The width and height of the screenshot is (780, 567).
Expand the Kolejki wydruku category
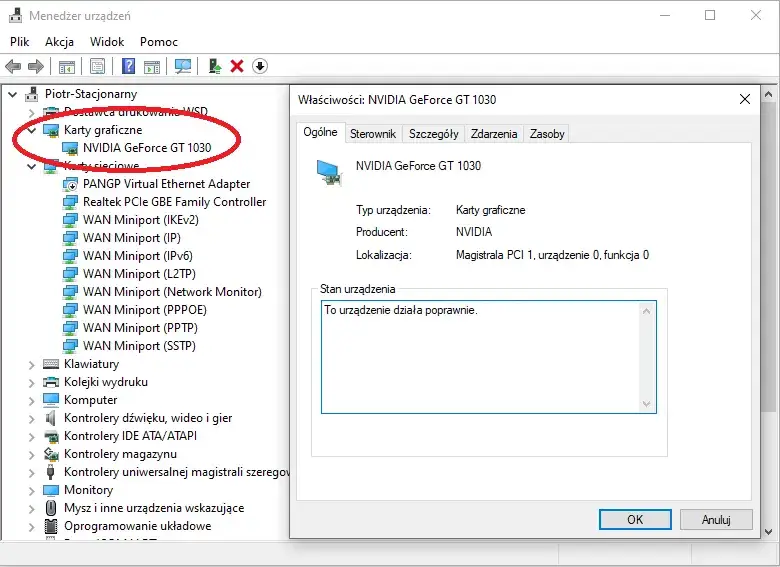tap(32, 383)
